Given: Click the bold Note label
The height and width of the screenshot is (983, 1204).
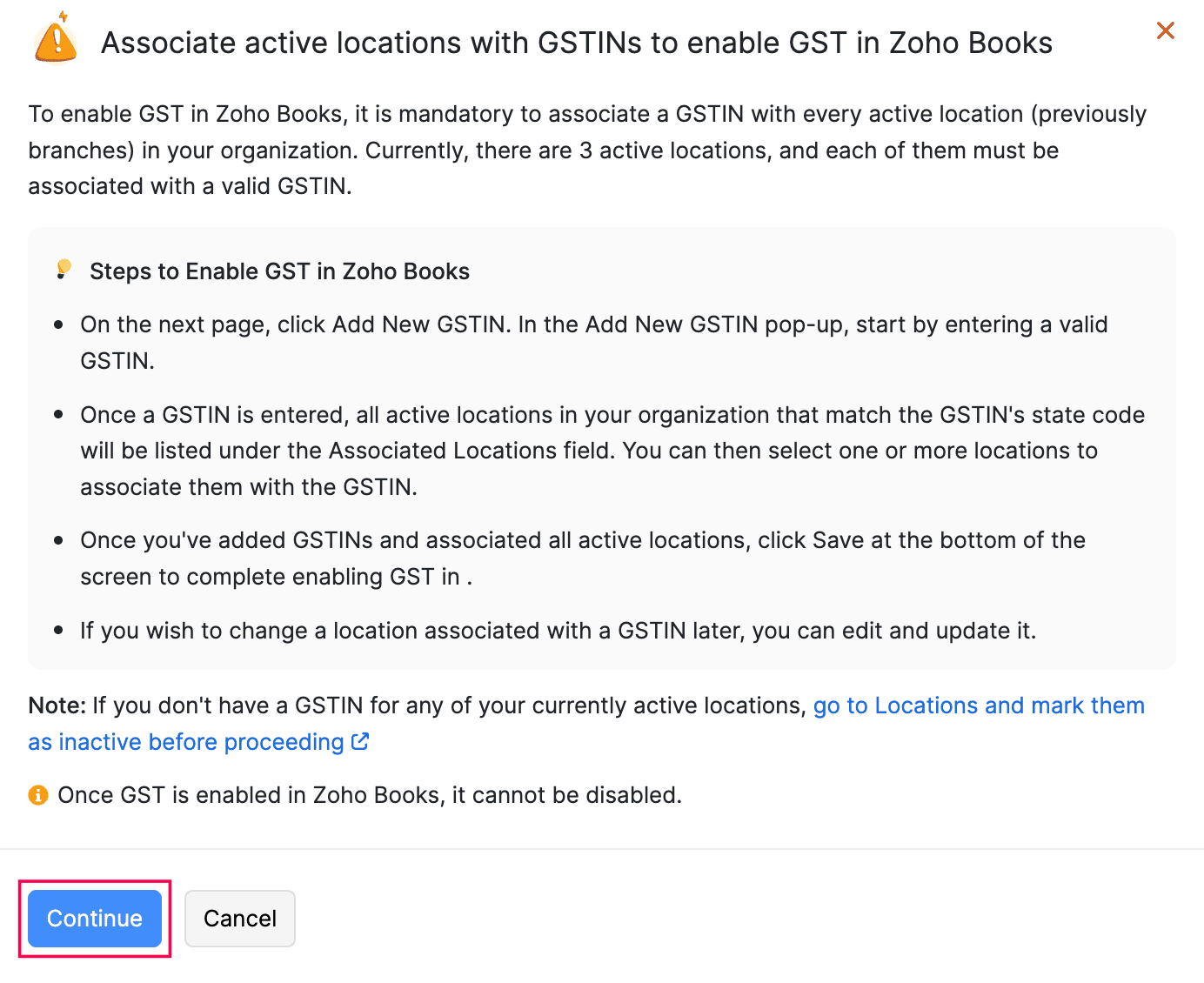Looking at the screenshot, I should [x=57, y=705].
